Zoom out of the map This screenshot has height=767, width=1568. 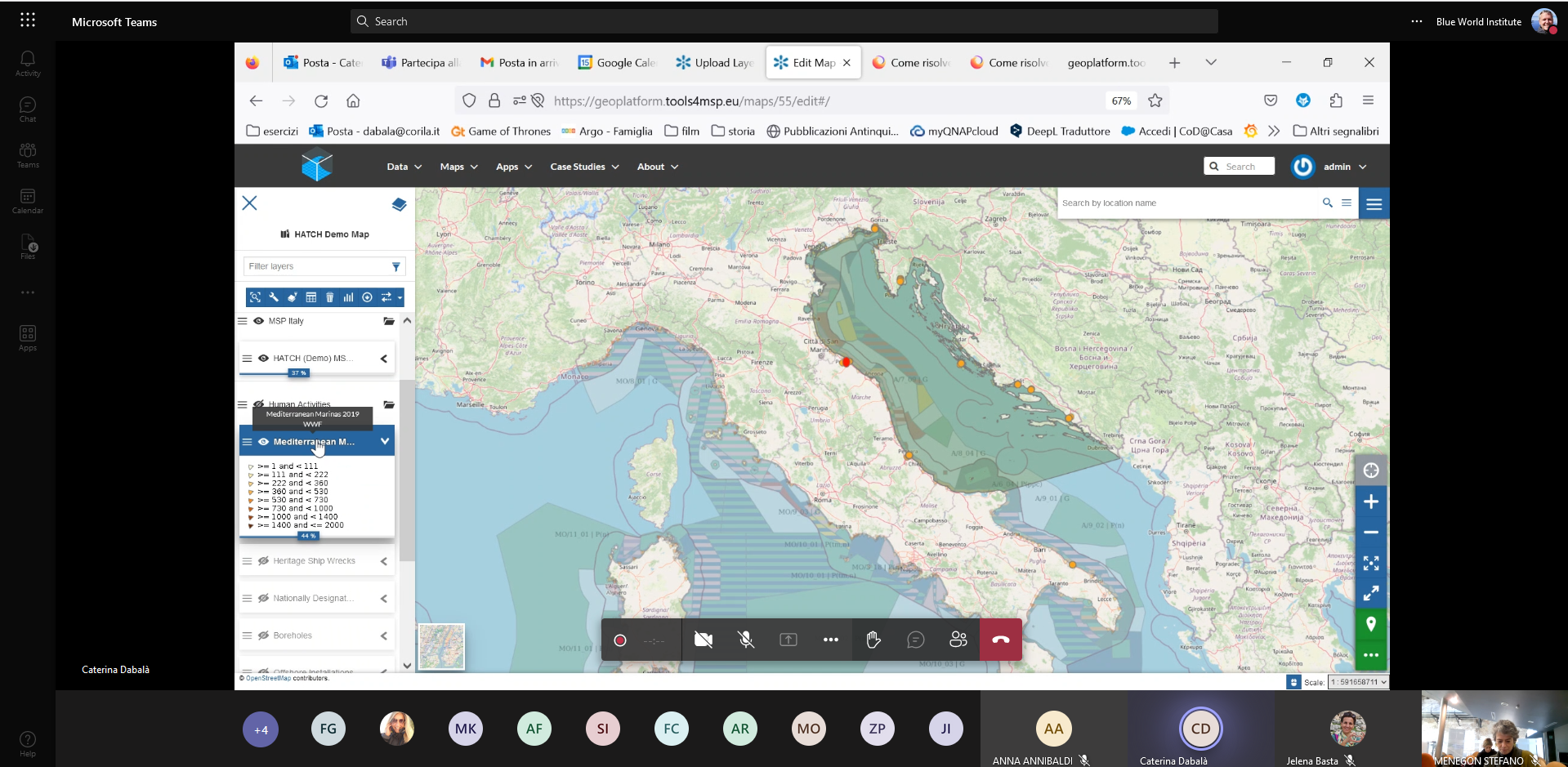point(1371,533)
